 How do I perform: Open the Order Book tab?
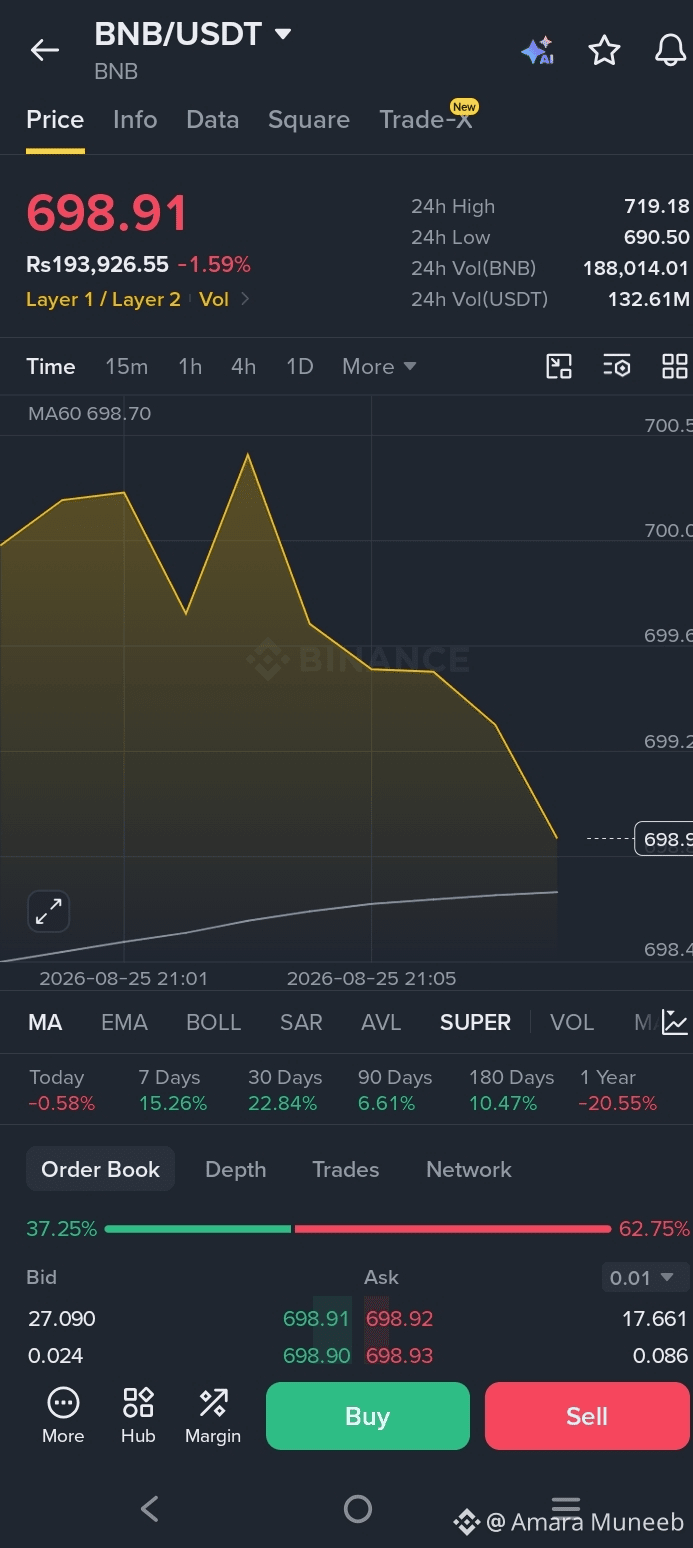pyautogui.click(x=100, y=1169)
